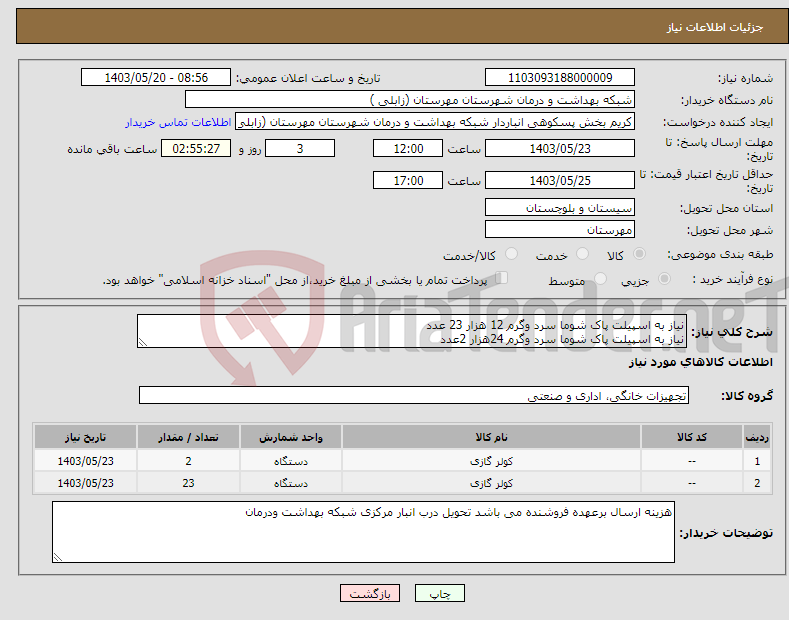
Task: Click the delivery city field مهرستان
Action: [x=560, y=229]
